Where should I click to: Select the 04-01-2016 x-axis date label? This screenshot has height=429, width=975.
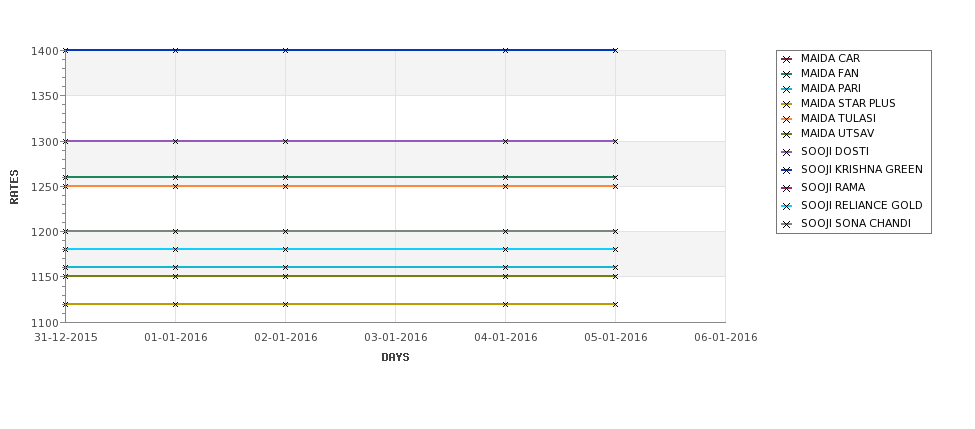point(506,337)
